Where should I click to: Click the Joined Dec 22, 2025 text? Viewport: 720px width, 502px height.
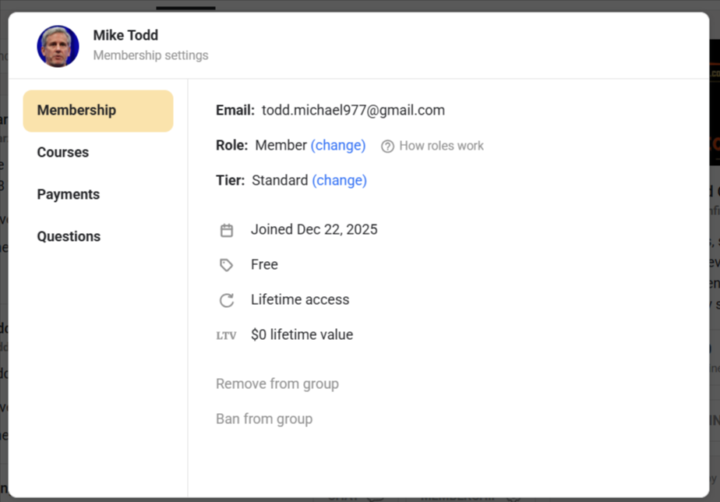[314, 229]
